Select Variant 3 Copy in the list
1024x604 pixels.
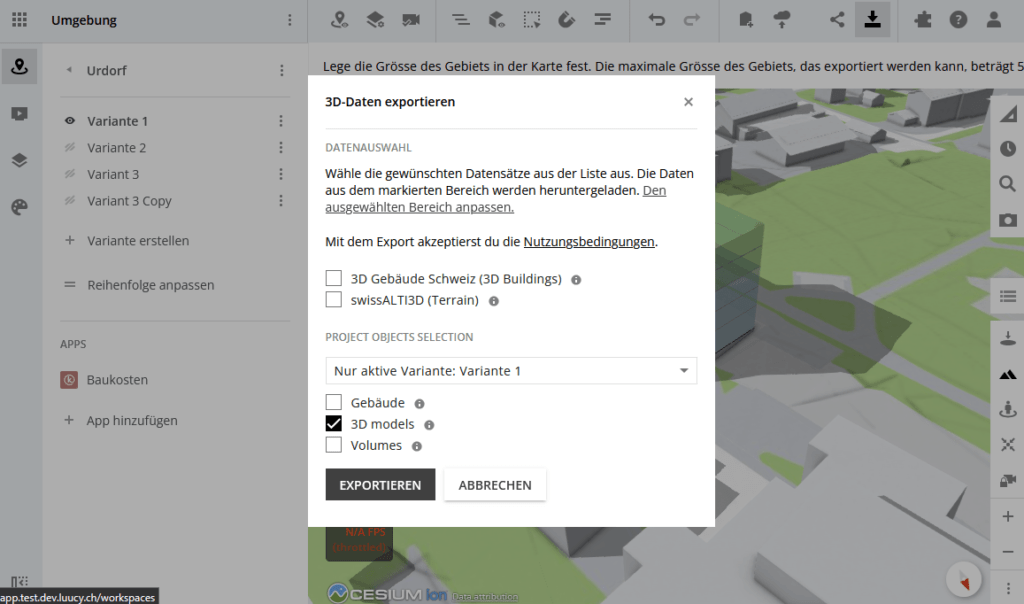[x=129, y=201]
